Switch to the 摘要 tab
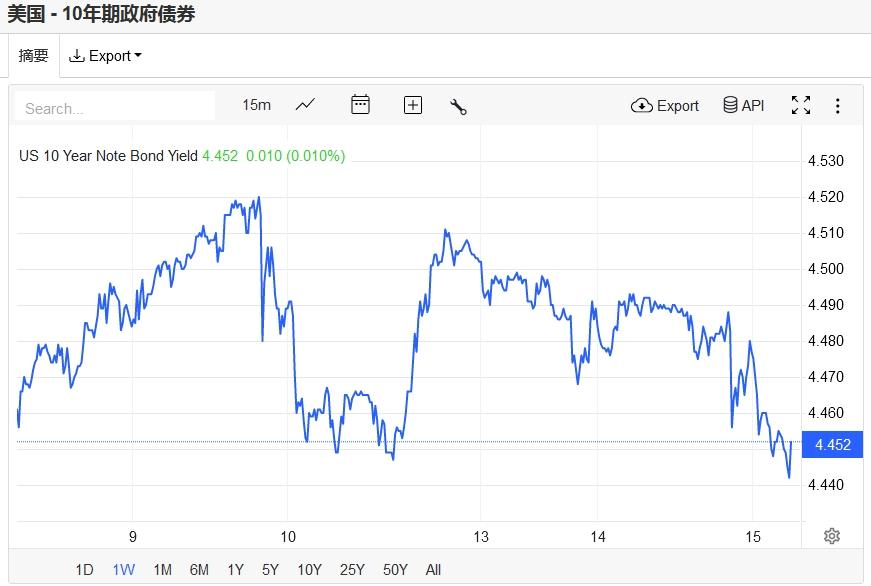This screenshot has width=871, height=586. click(x=34, y=56)
